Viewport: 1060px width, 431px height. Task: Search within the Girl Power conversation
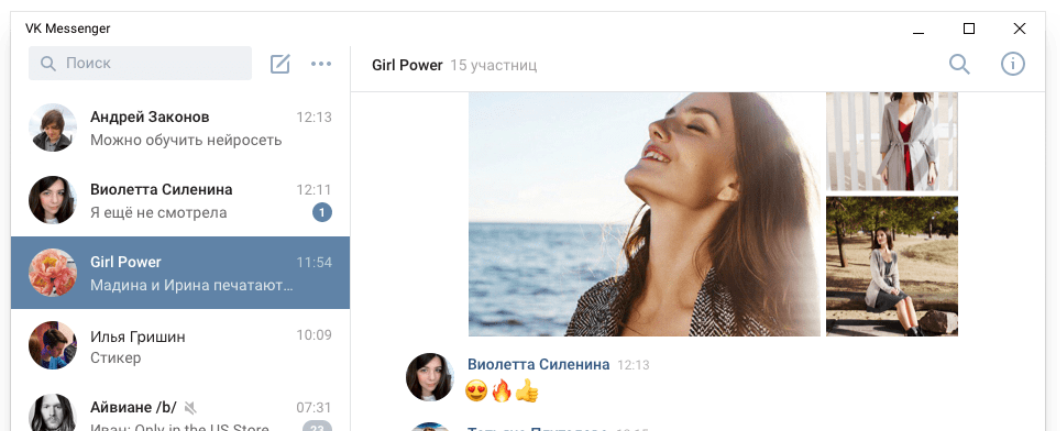point(959,64)
